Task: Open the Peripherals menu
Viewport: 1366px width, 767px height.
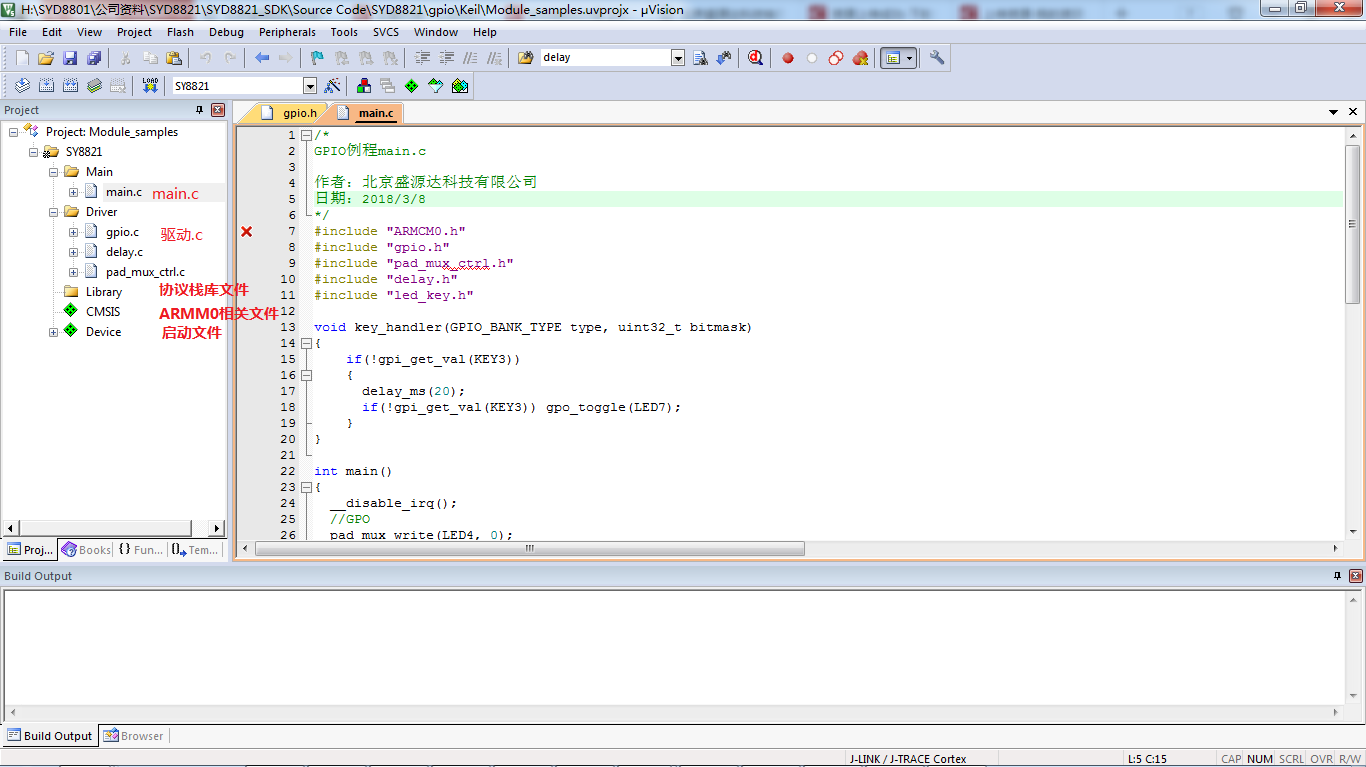Action: (x=287, y=32)
